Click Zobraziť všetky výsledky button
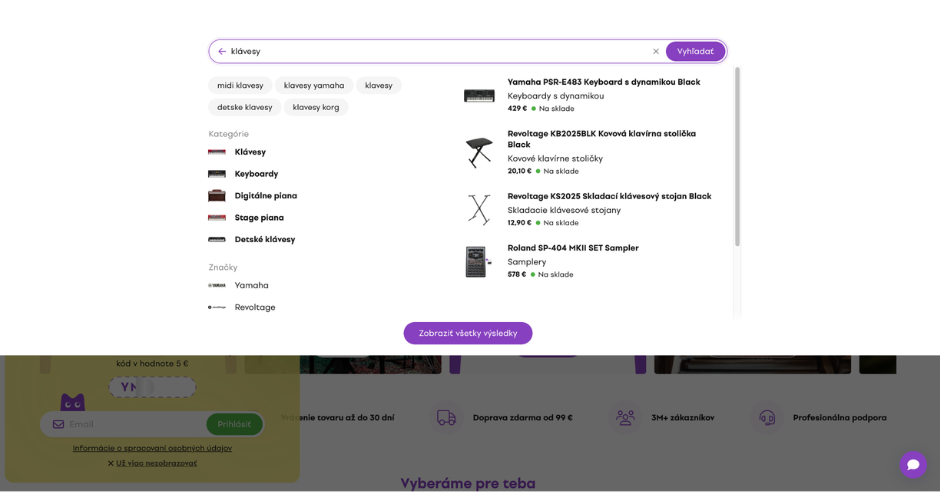Screen dimensions: 940x500 (468, 333)
